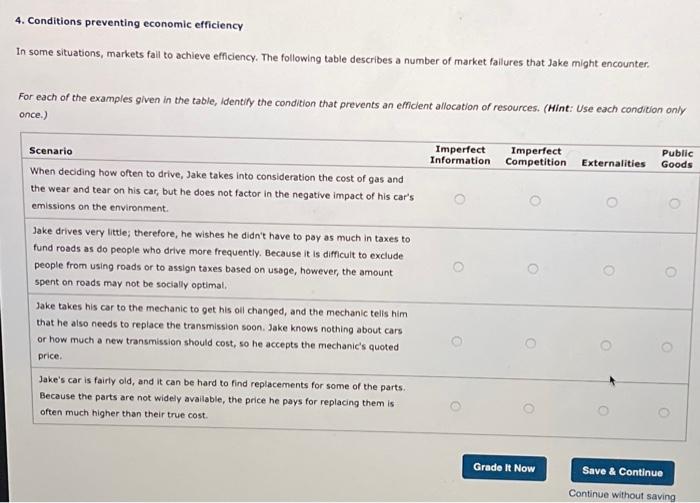Viewport: 700px width, 503px height.
Task: Select Imperfect Competition for car emissions scenario
Action: point(535,201)
